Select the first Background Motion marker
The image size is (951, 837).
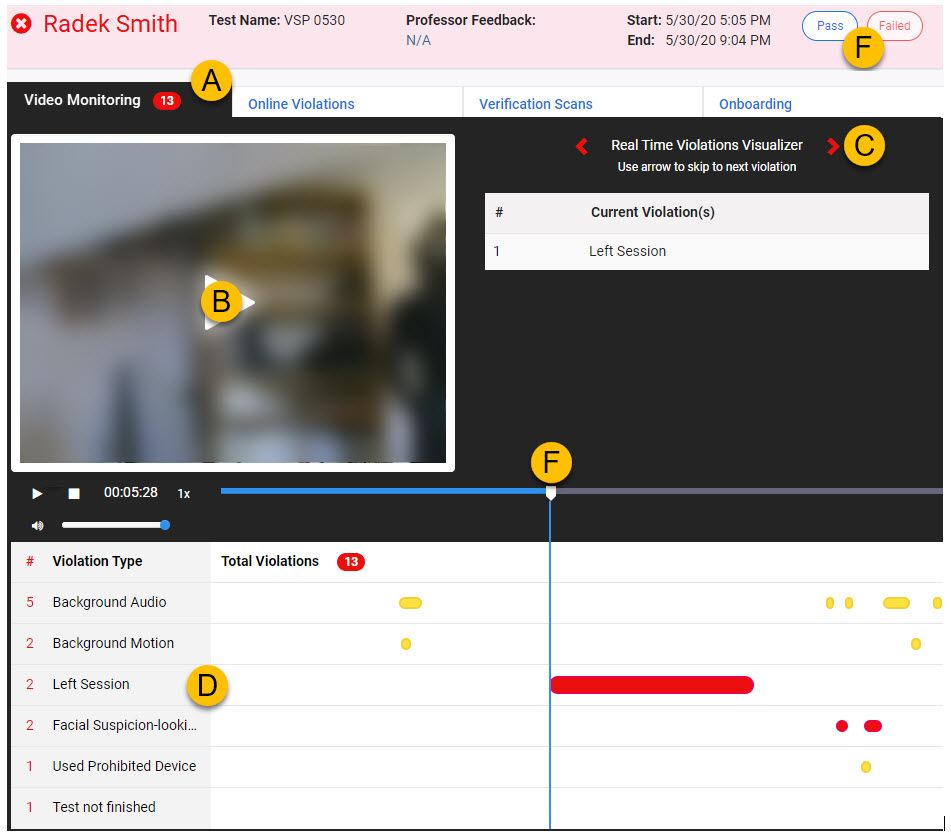pos(406,644)
